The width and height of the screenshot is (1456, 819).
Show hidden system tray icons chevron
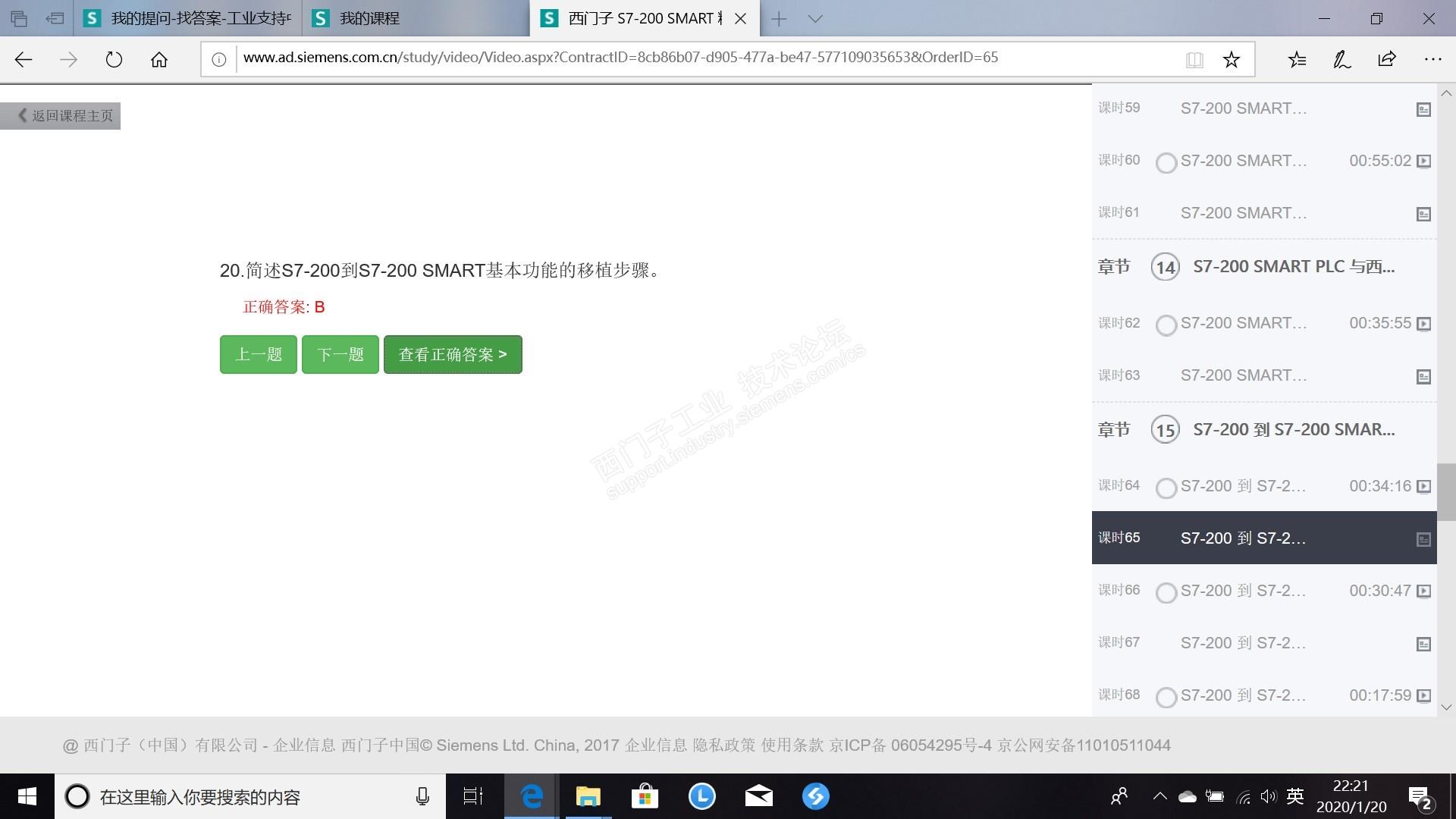pyautogui.click(x=1159, y=796)
